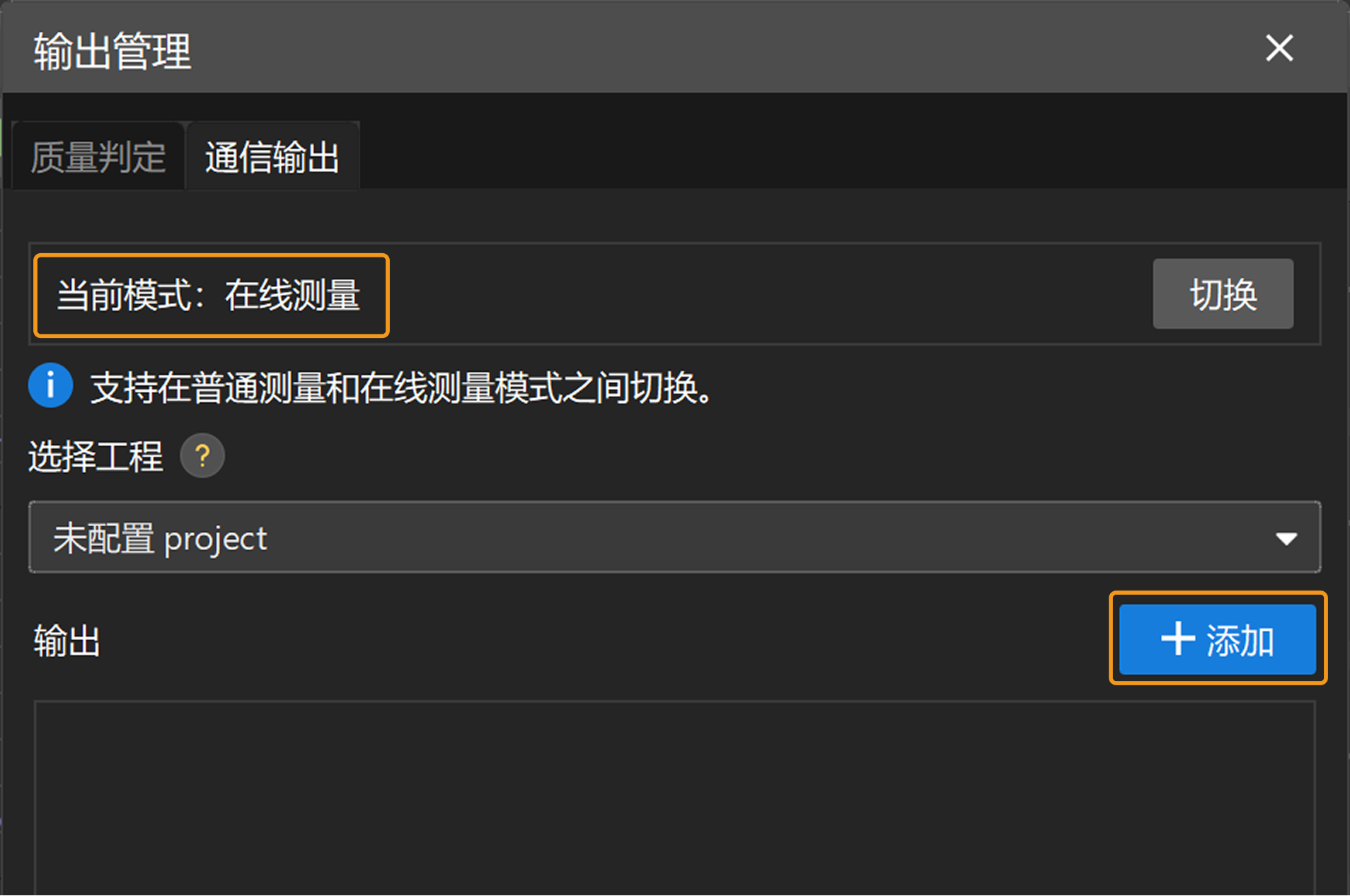This screenshot has height=896, width=1350.
Task: Click the 输出管理 dialog title
Action: point(111,51)
